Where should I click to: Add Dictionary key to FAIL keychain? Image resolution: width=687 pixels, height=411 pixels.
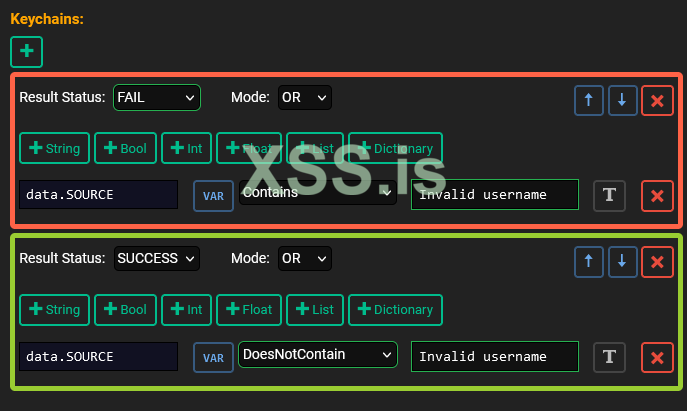click(395, 148)
